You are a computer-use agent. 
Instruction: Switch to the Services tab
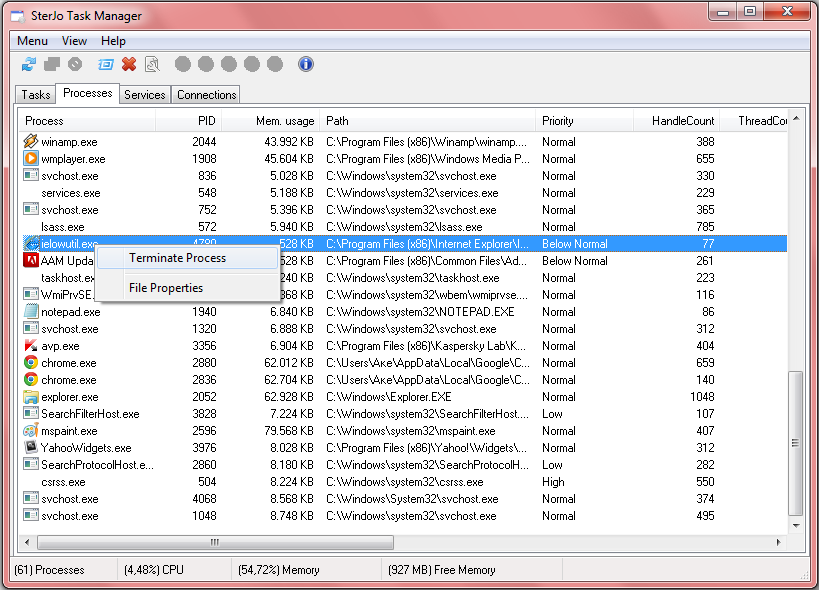[x=145, y=95]
